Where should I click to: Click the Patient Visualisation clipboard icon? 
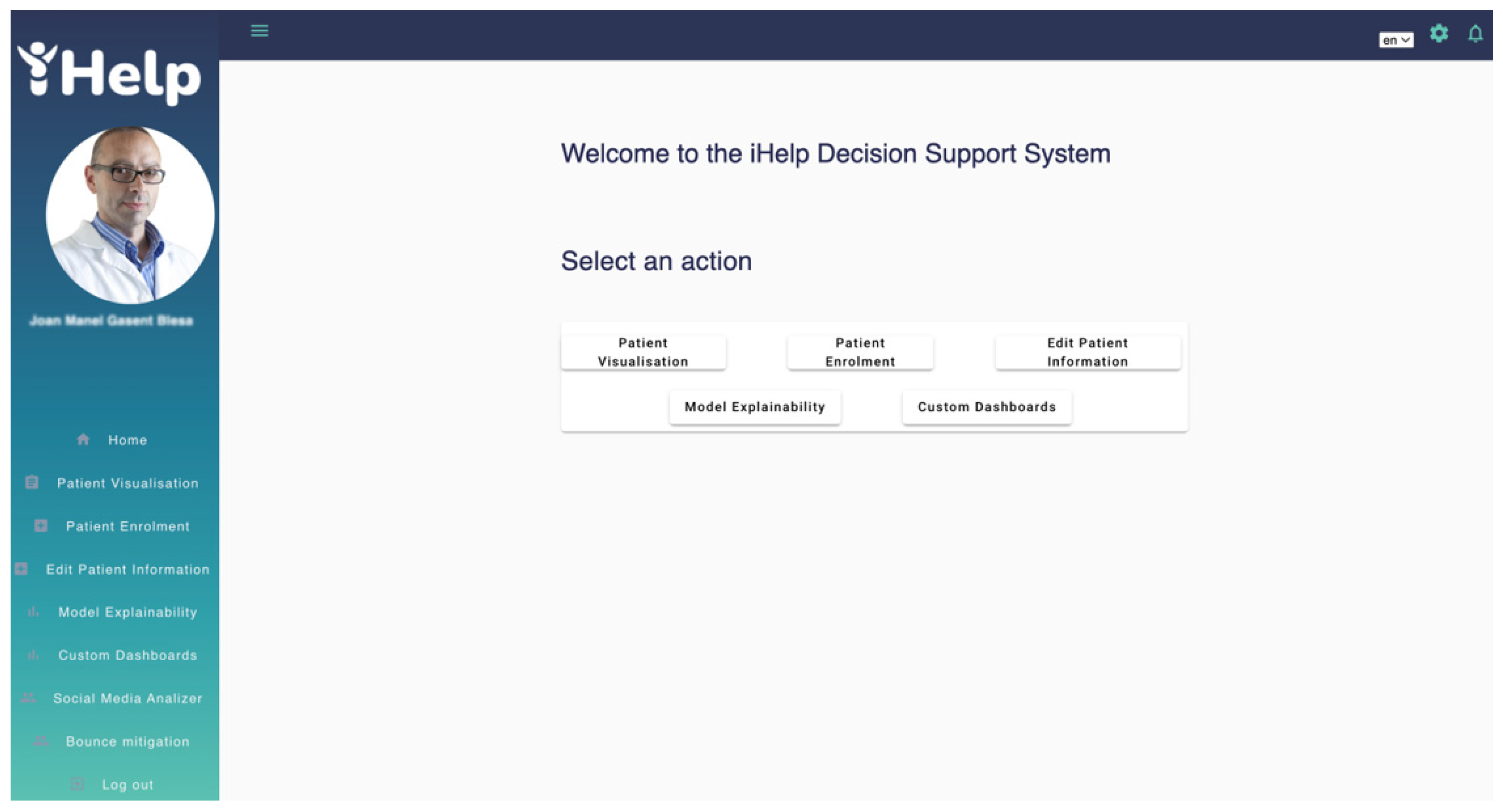pos(32,482)
